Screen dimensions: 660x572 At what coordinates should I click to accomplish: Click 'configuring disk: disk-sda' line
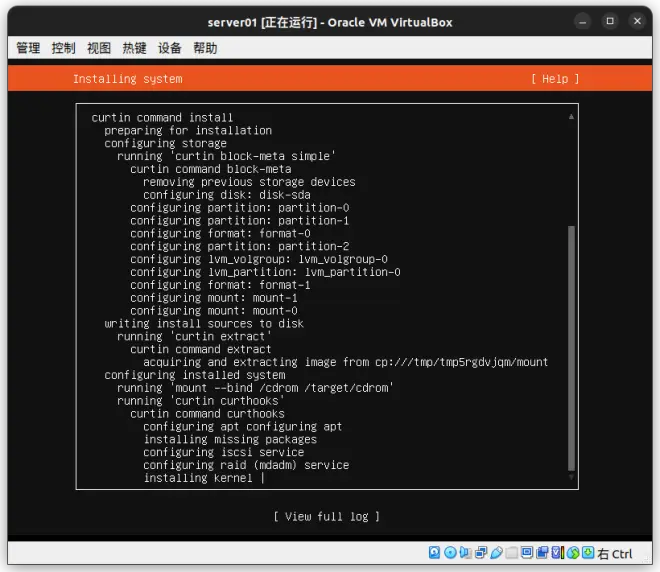[x=227, y=195]
